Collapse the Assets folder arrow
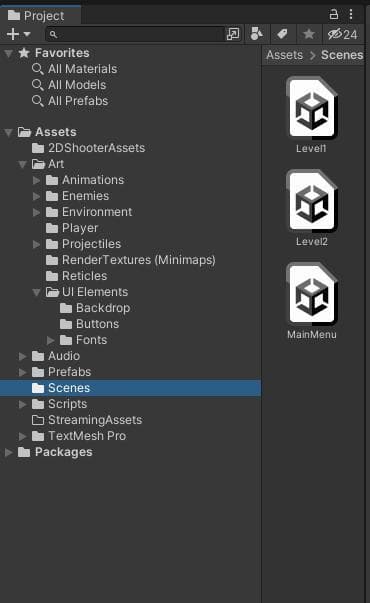The width and height of the screenshot is (370, 603). click(8, 133)
